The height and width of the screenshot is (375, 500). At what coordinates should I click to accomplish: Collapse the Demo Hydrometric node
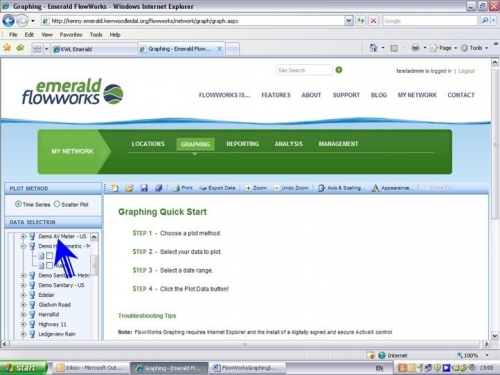click(23, 246)
